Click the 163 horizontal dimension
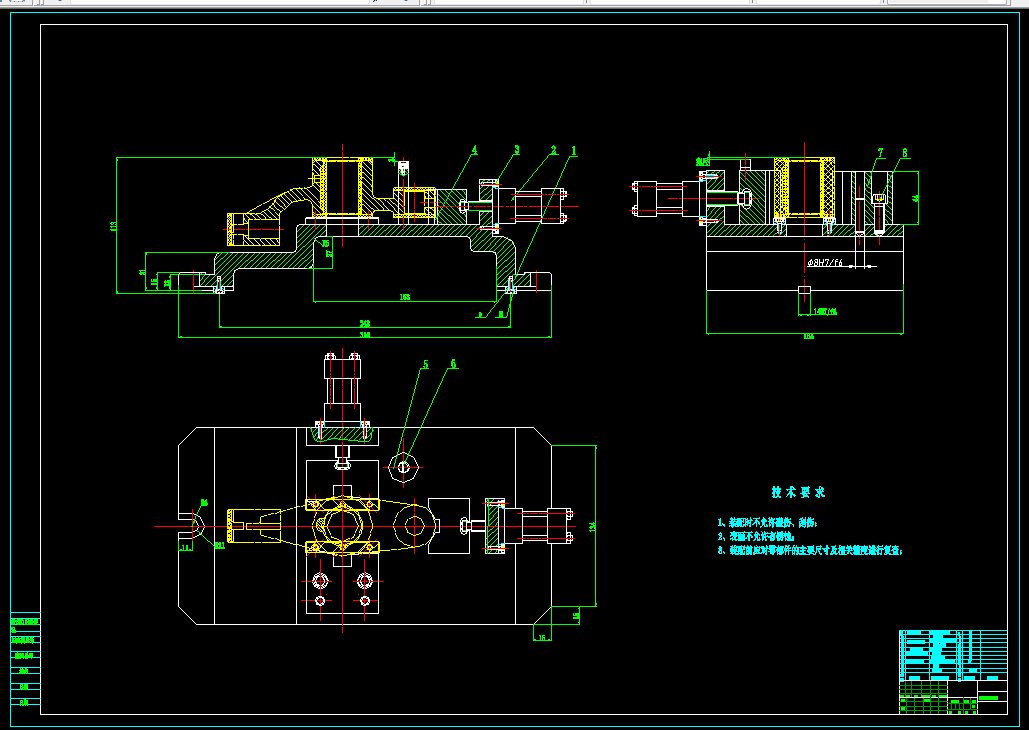Image resolution: width=1029 pixels, height=730 pixels. point(405,297)
